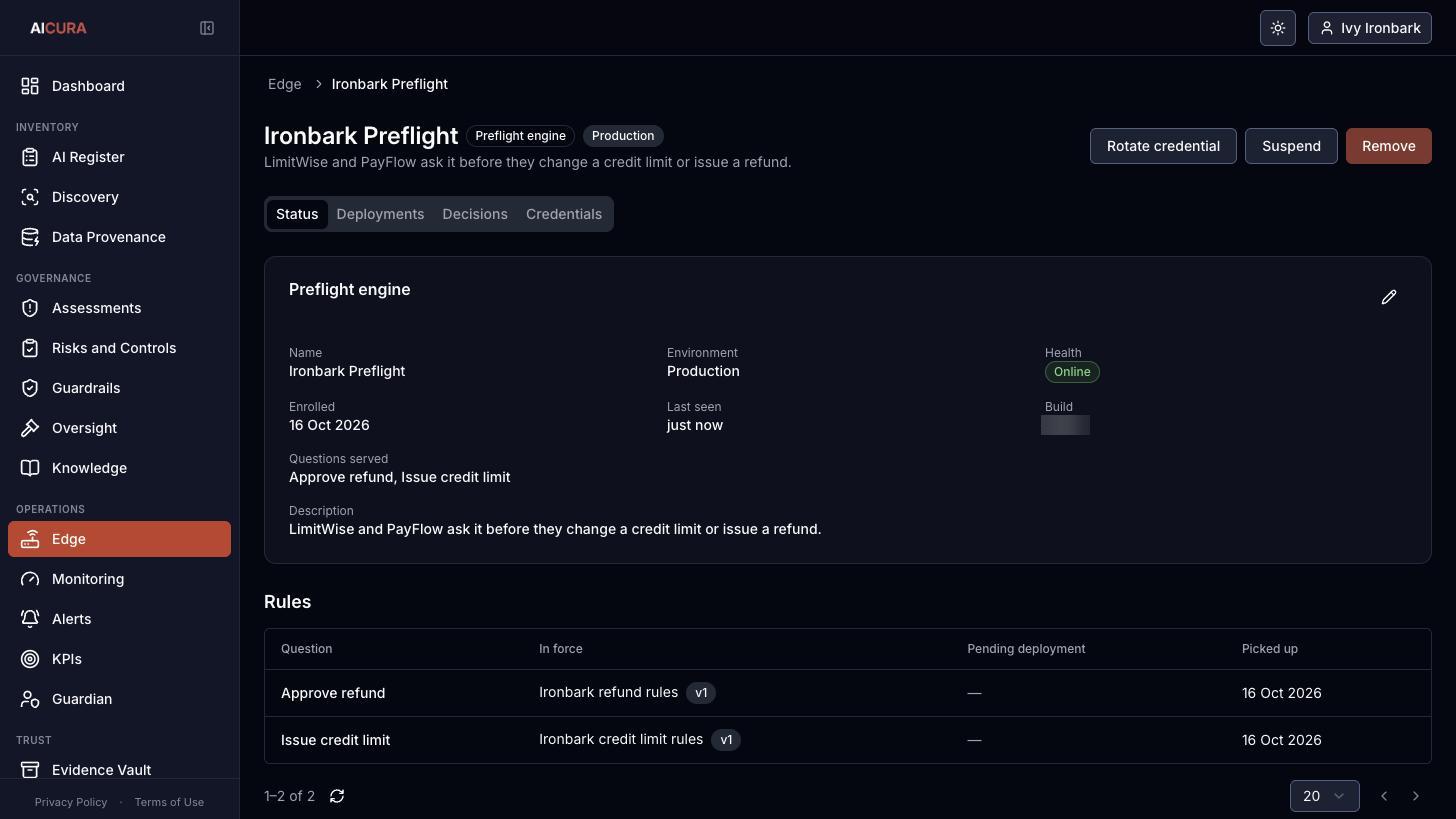Go to the previous page of rules
The width and height of the screenshot is (1456, 819).
tap(1384, 796)
